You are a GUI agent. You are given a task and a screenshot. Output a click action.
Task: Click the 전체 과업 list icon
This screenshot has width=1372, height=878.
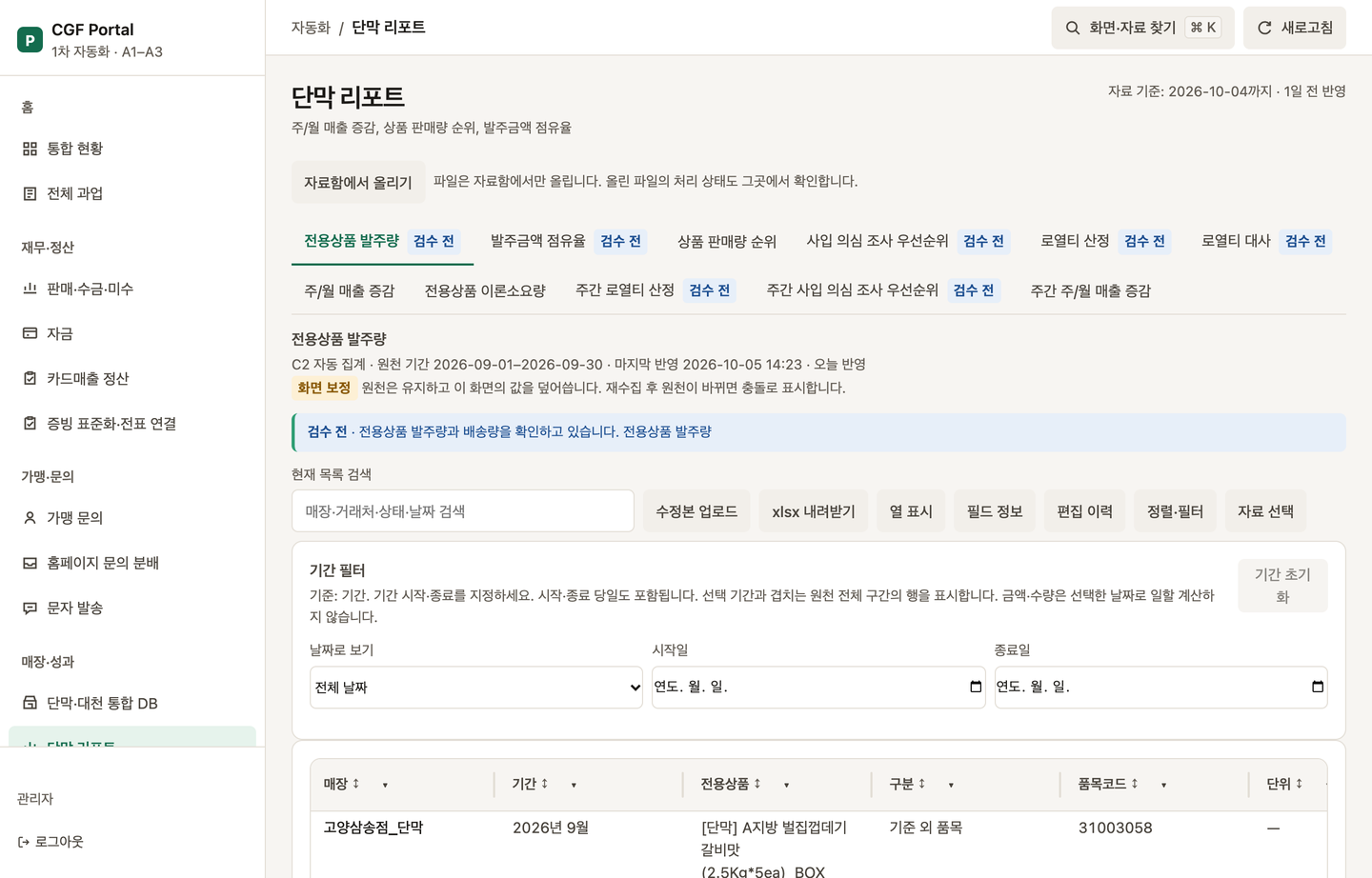coord(30,193)
